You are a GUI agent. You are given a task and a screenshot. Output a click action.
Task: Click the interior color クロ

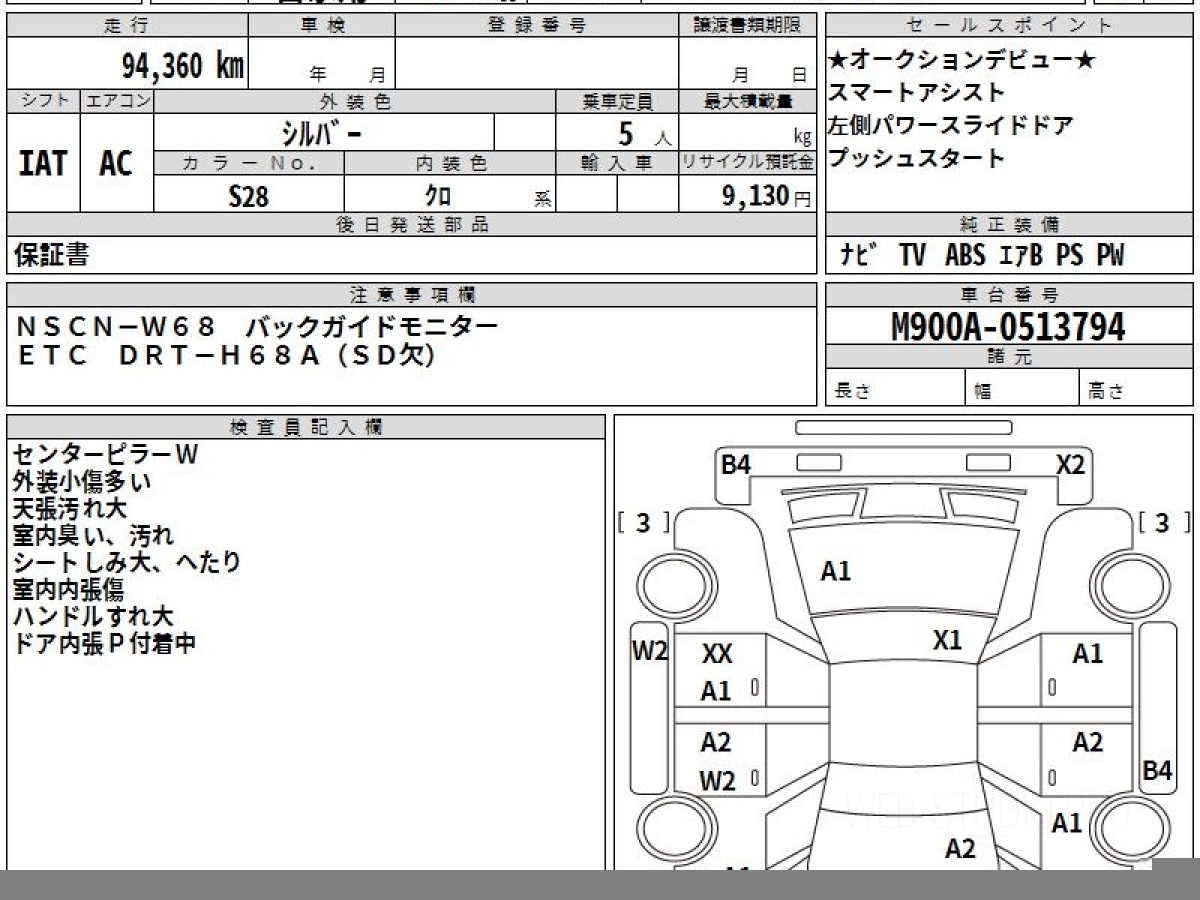(x=438, y=196)
